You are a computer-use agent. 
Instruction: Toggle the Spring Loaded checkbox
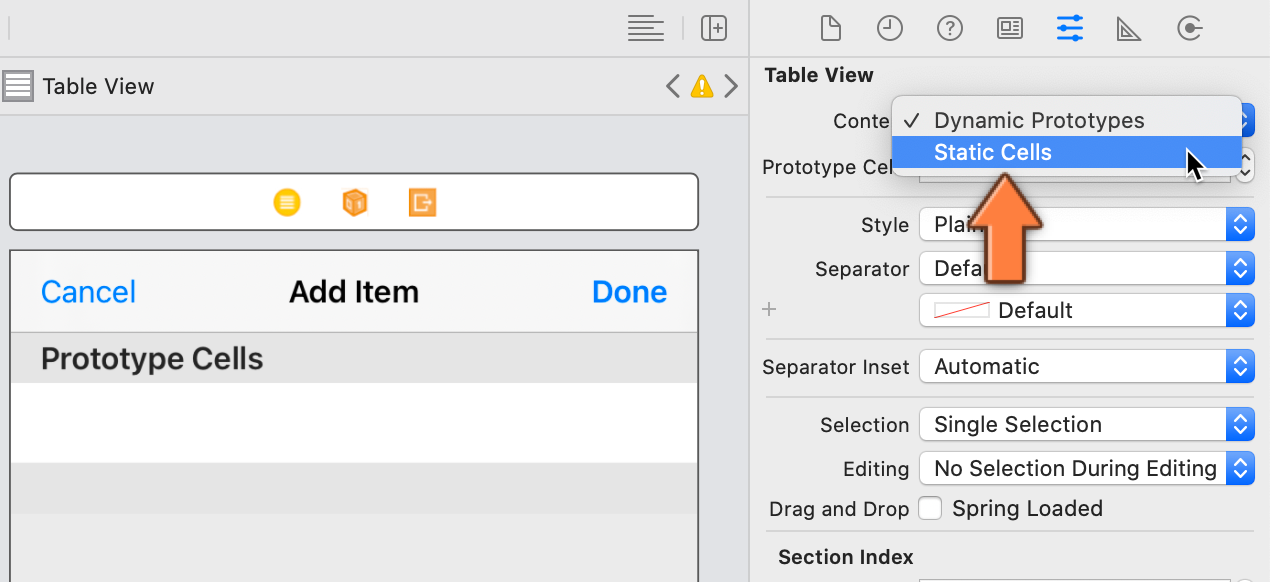coord(930,508)
